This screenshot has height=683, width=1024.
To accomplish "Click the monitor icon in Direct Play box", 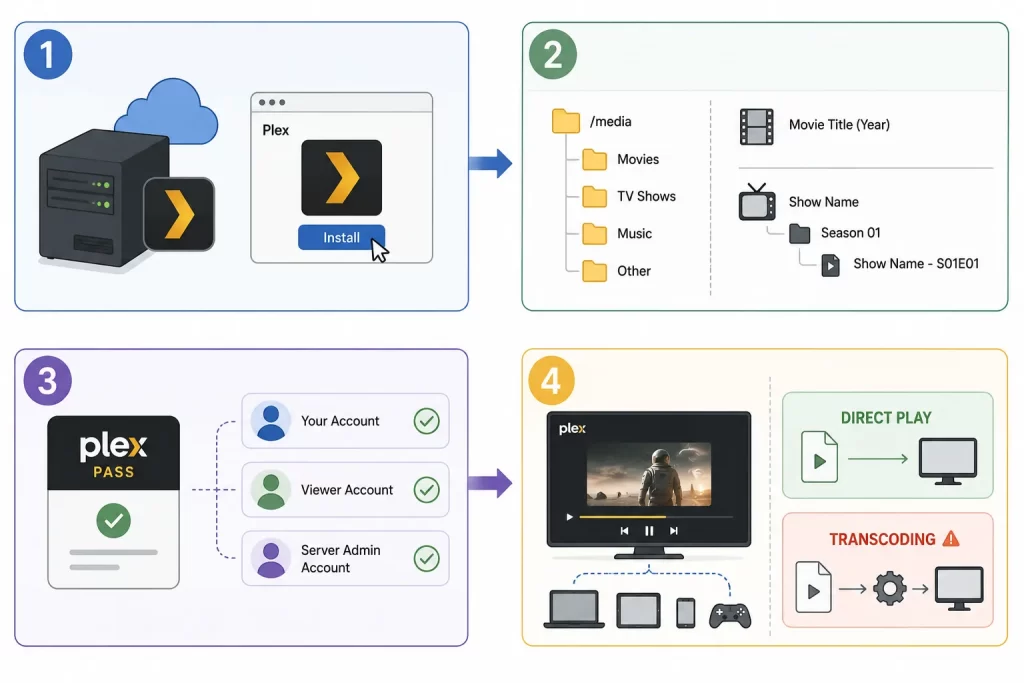I will 948,461.
